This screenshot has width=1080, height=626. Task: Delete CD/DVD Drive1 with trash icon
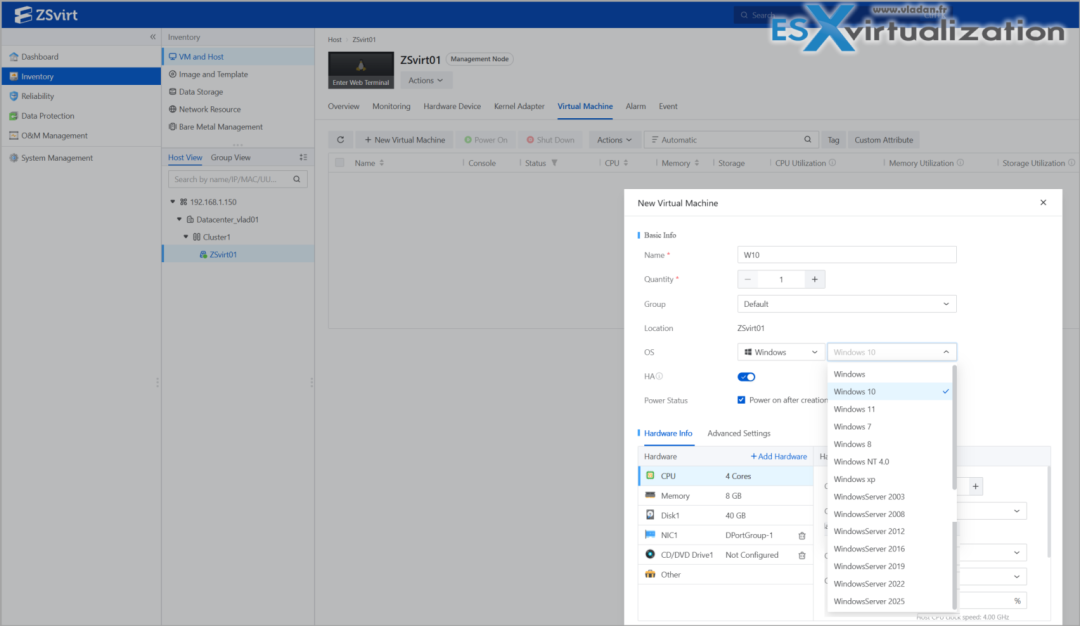coord(802,555)
